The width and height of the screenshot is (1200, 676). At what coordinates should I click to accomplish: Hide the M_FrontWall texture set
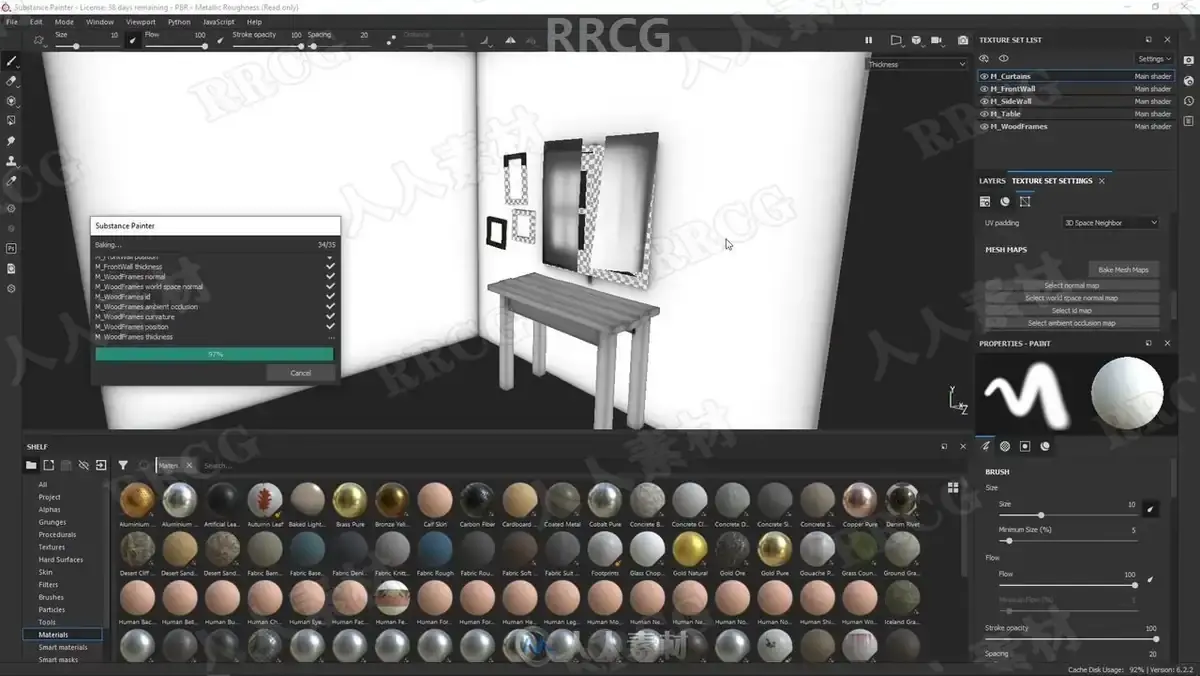(x=984, y=89)
